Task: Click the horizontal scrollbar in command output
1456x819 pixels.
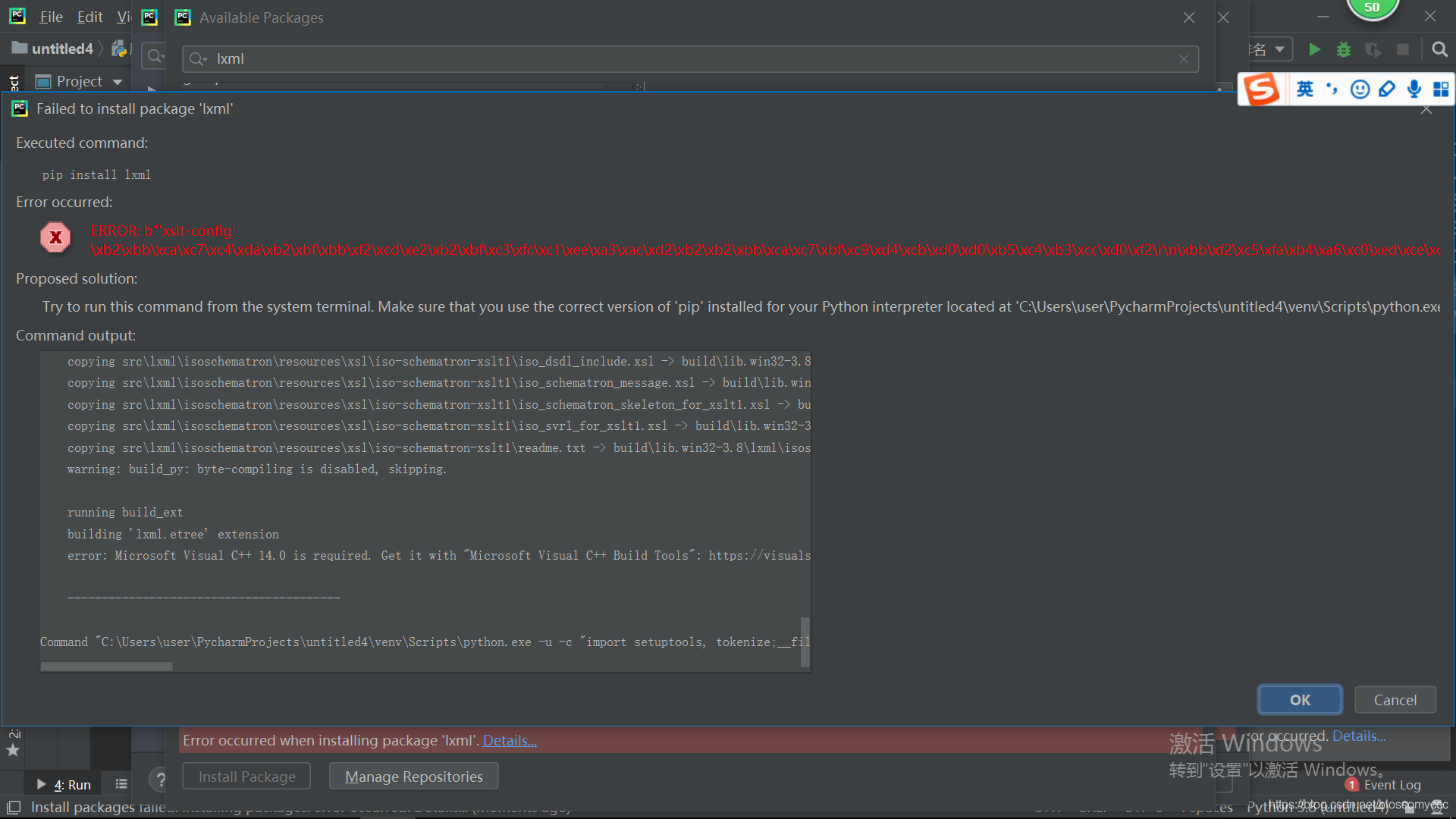Action: tap(106, 667)
